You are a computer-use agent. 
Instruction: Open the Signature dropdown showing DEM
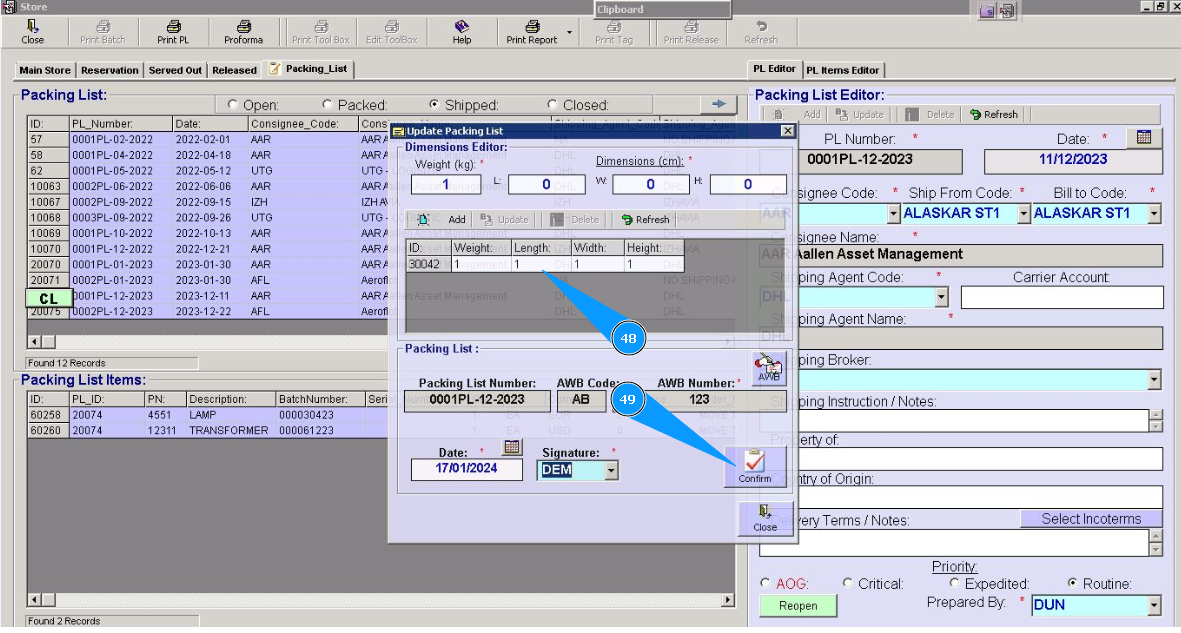[x=612, y=470]
